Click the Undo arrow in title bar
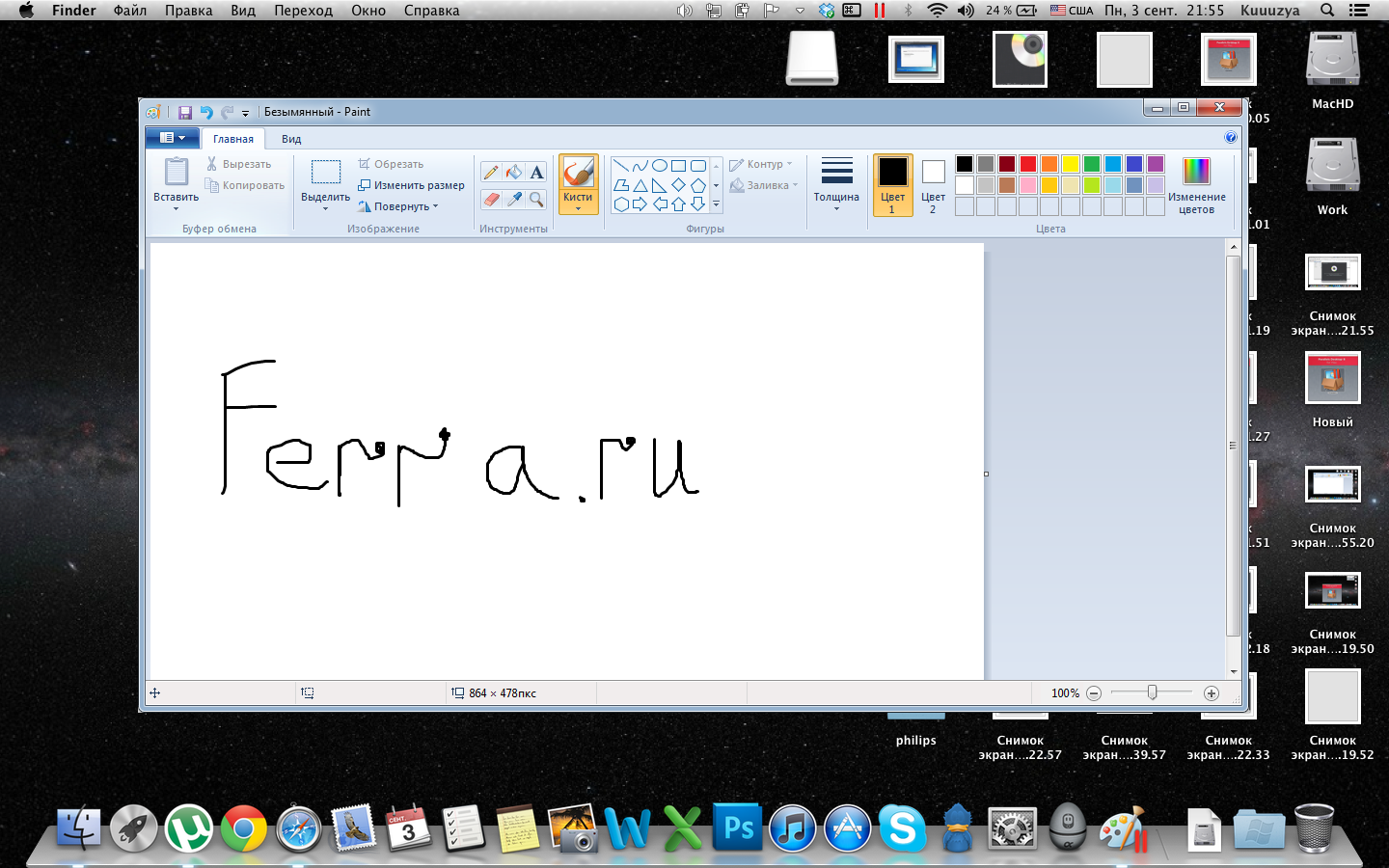The width and height of the screenshot is (1389, 868). 205,113
